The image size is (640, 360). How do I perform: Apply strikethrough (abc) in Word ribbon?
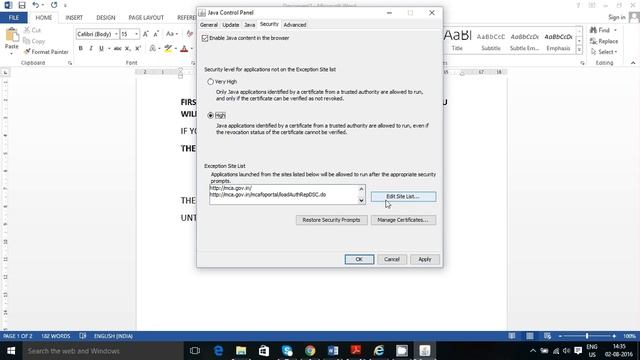pyautogui.click(x=118, y=49)
